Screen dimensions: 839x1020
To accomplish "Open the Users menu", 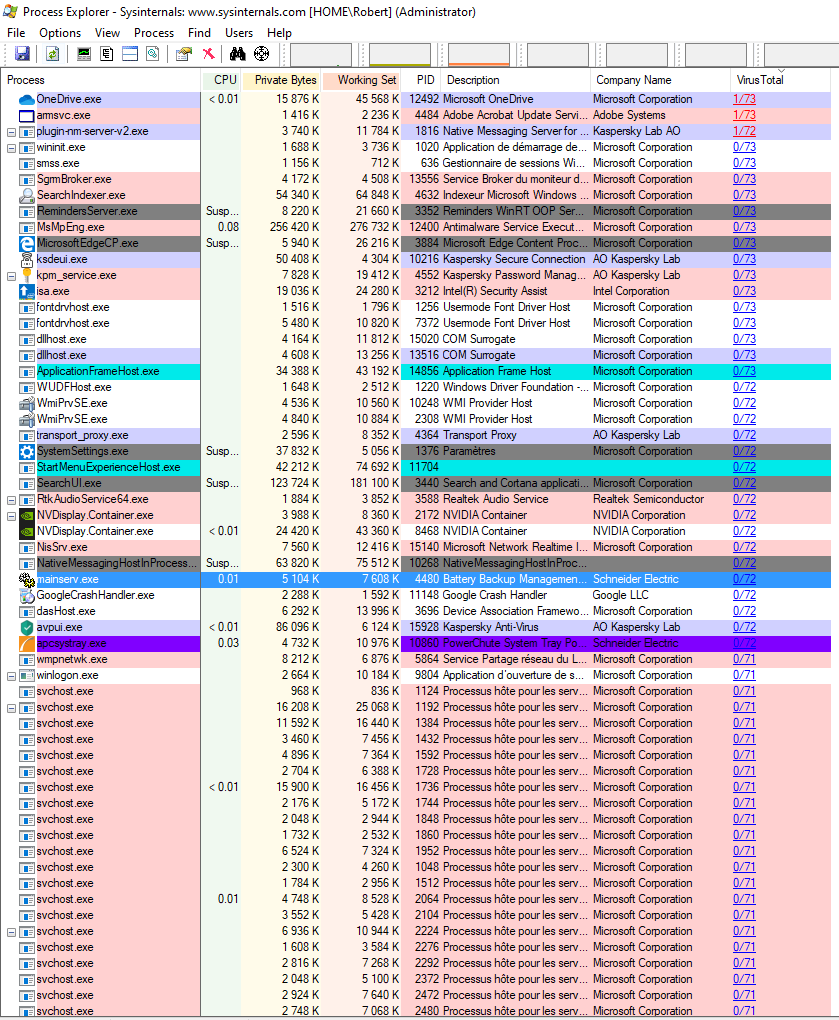I will tap(239, 33).
